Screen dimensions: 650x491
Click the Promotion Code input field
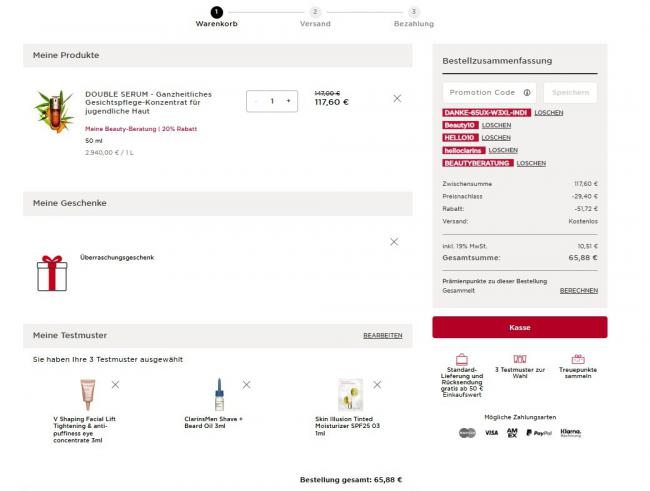tap(482, 92)
